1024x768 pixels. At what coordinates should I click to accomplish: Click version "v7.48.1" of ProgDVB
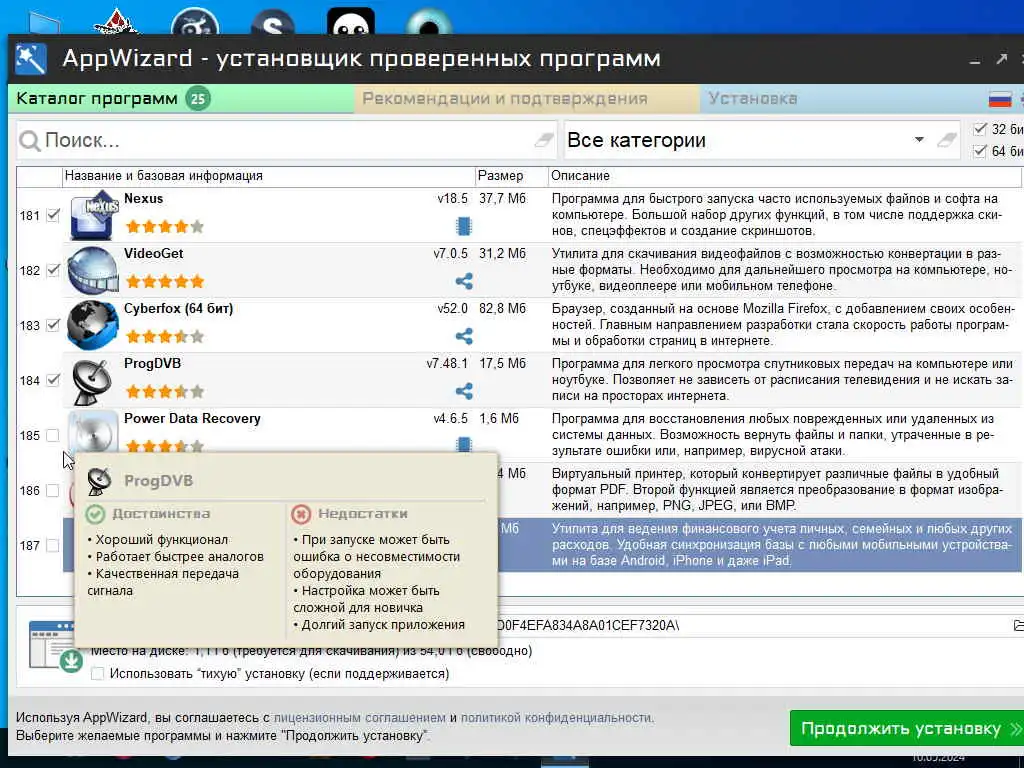(447, 363)
